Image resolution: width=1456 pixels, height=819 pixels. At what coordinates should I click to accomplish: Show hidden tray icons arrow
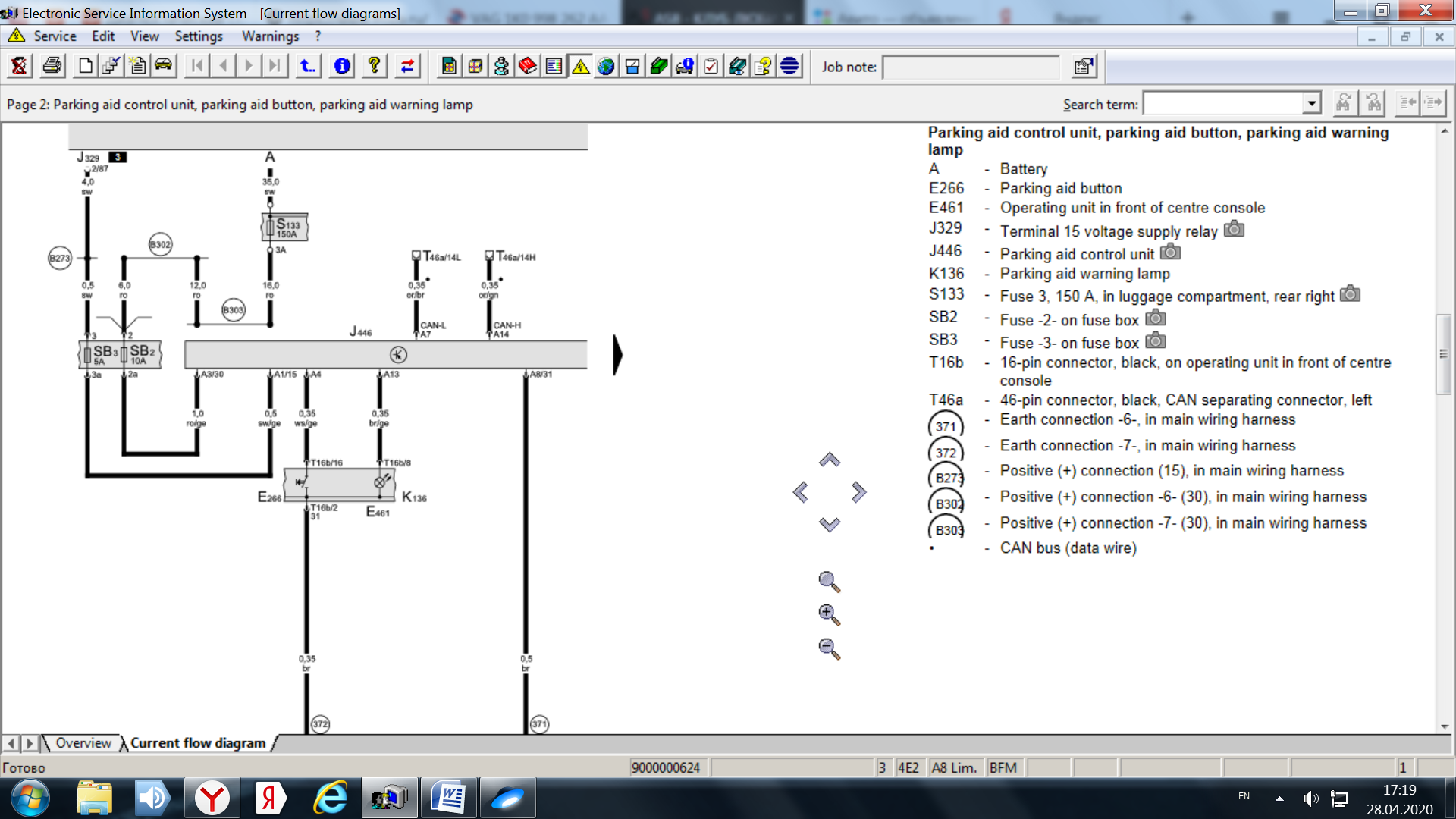click(x=1279, y=798)
